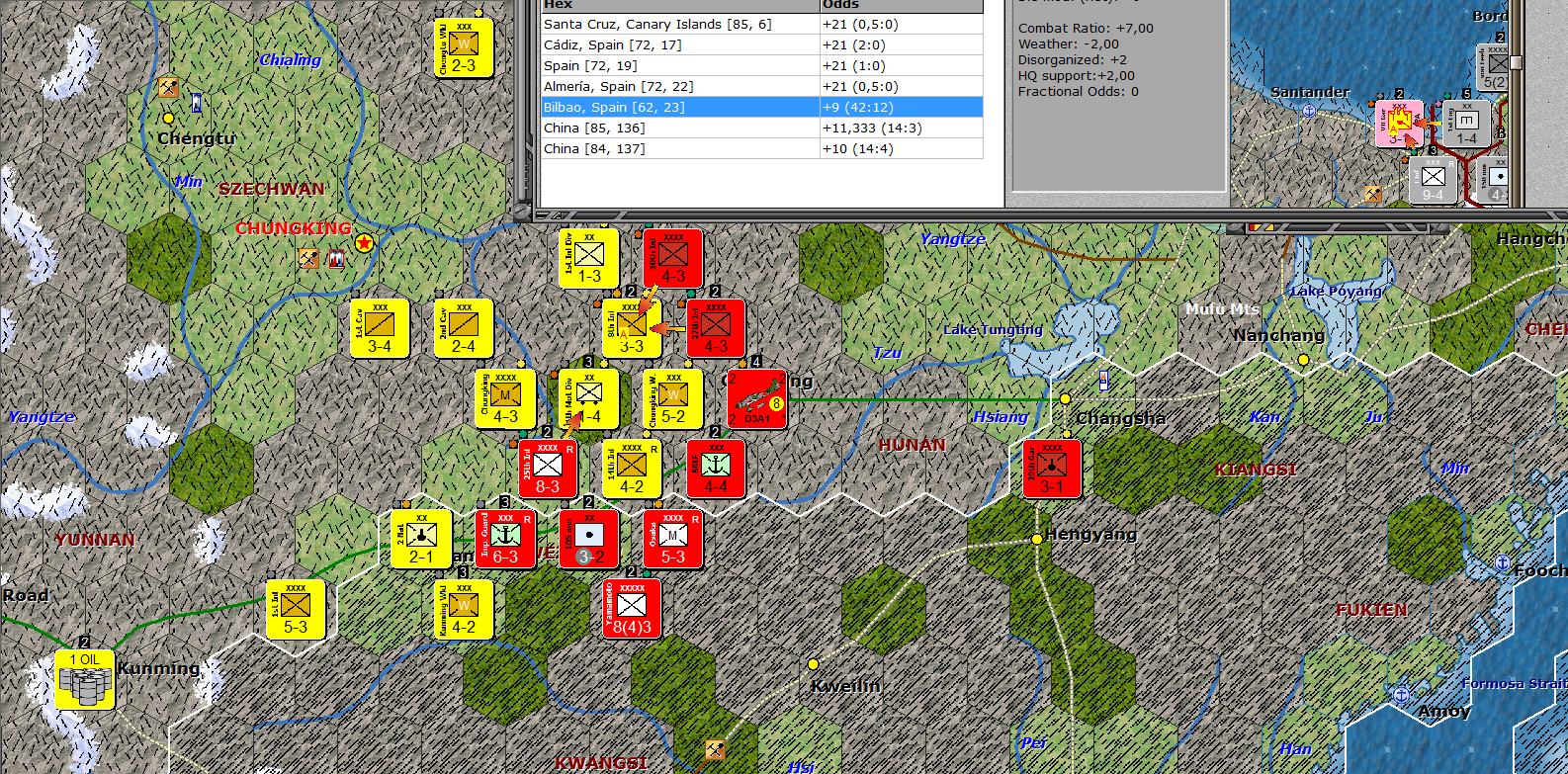Click the +21 (2:0) odds cell
Image resolution: width=1568 pixels, height=774 pixels.
901,44
